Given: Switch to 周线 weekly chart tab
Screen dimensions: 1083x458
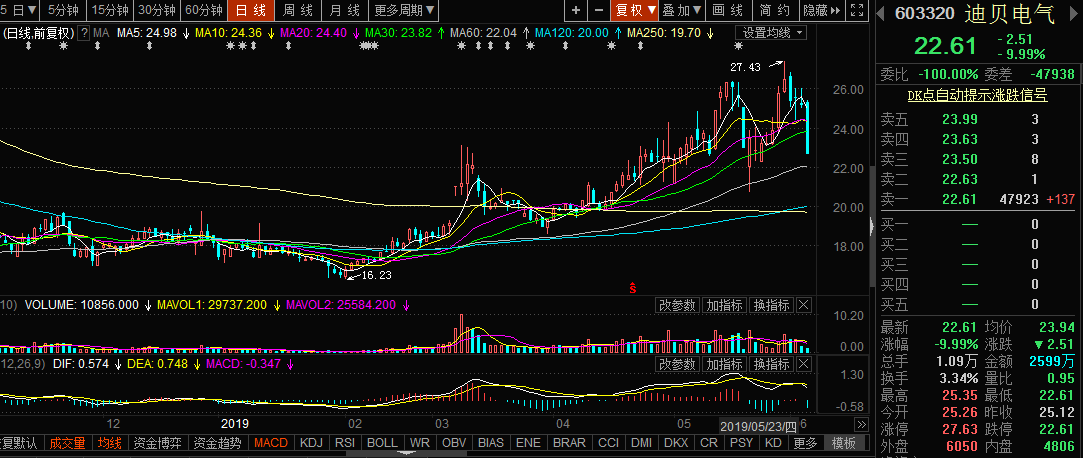Looking at the screenshot, I should coord(297,10).
